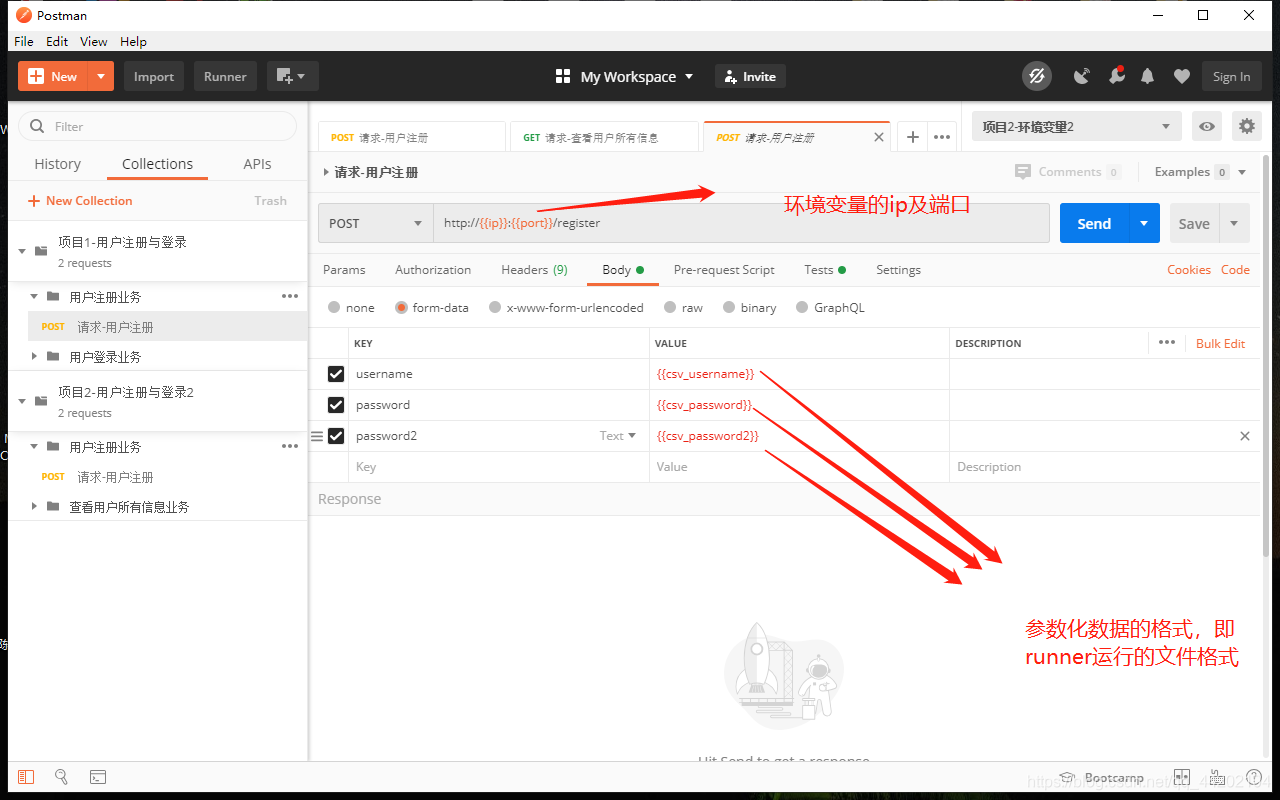Click the heart icon in header
Screen dimensions: 1280x800
[x=1181, y=76]
